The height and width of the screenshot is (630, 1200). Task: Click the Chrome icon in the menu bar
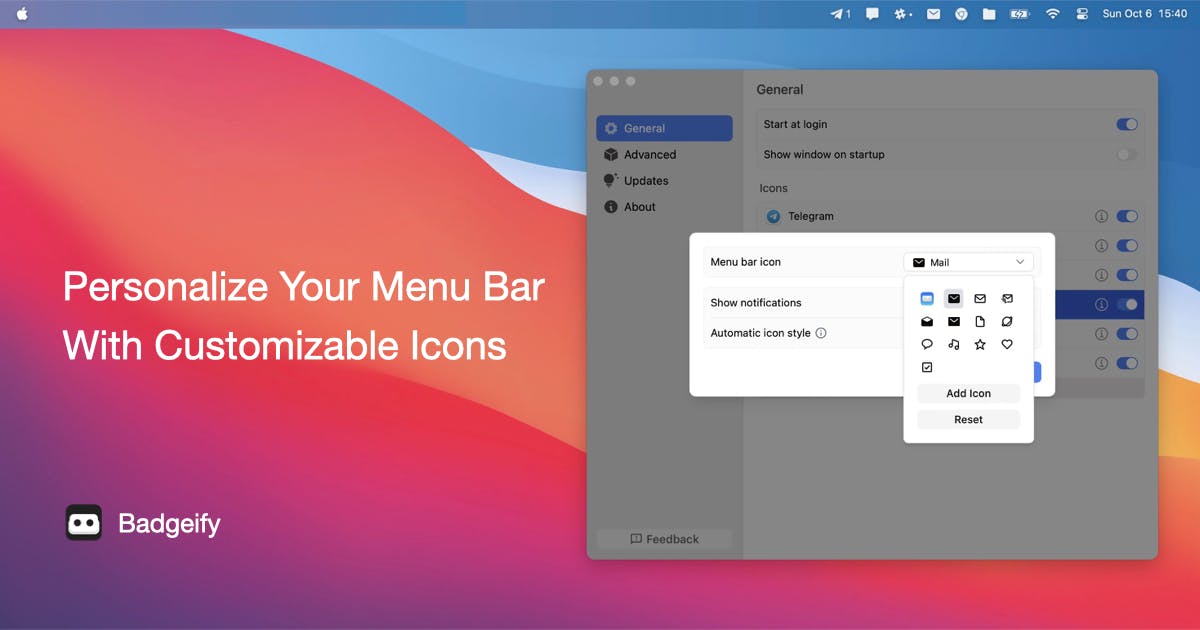tap(961, 14)
